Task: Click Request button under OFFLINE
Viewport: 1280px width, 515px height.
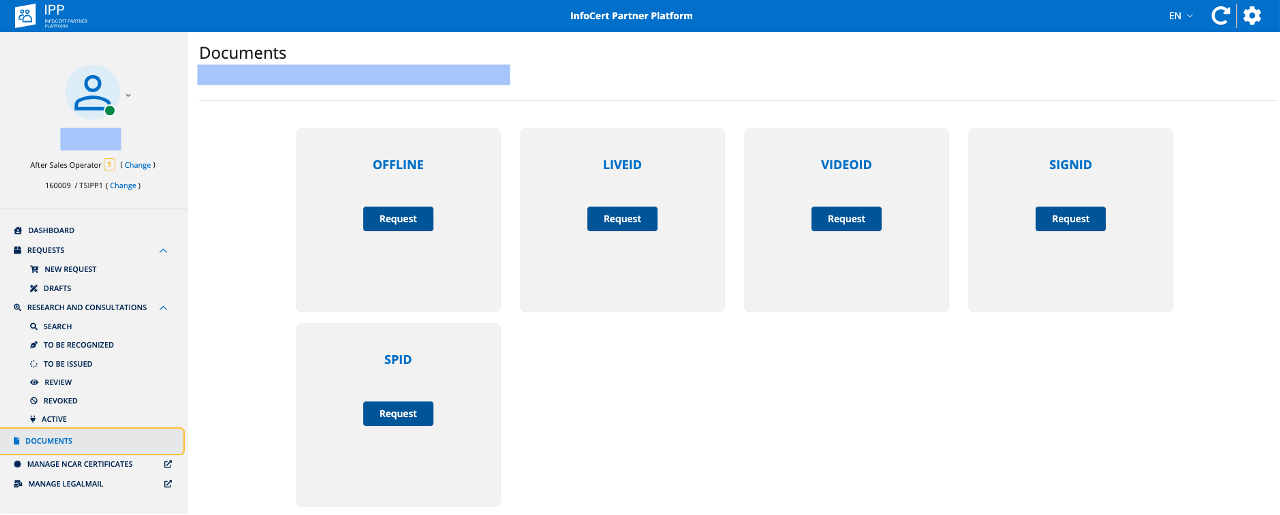Action: click(398, 219)
